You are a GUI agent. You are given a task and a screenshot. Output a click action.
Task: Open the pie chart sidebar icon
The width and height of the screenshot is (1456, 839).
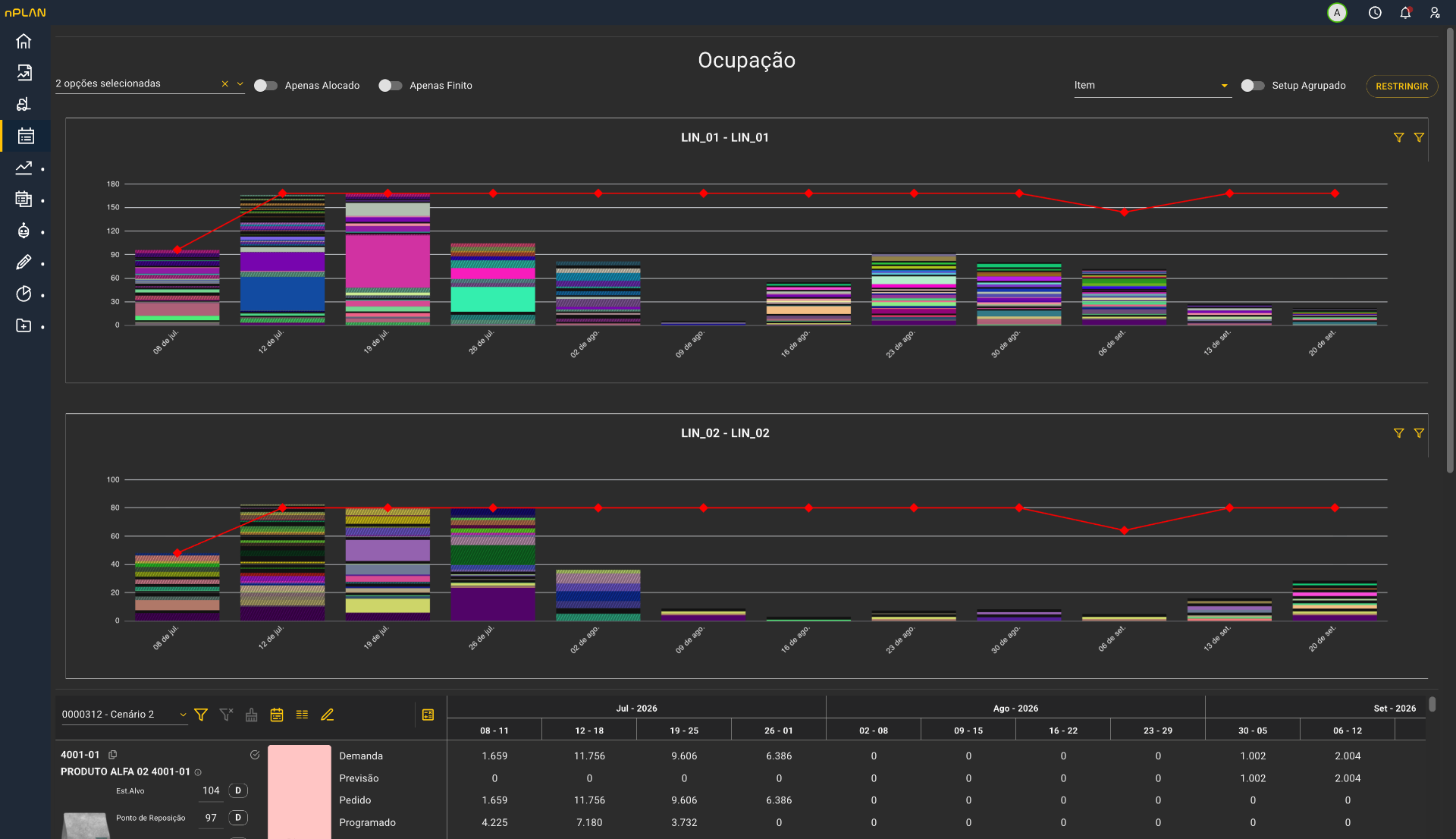[x=24, y=294]
